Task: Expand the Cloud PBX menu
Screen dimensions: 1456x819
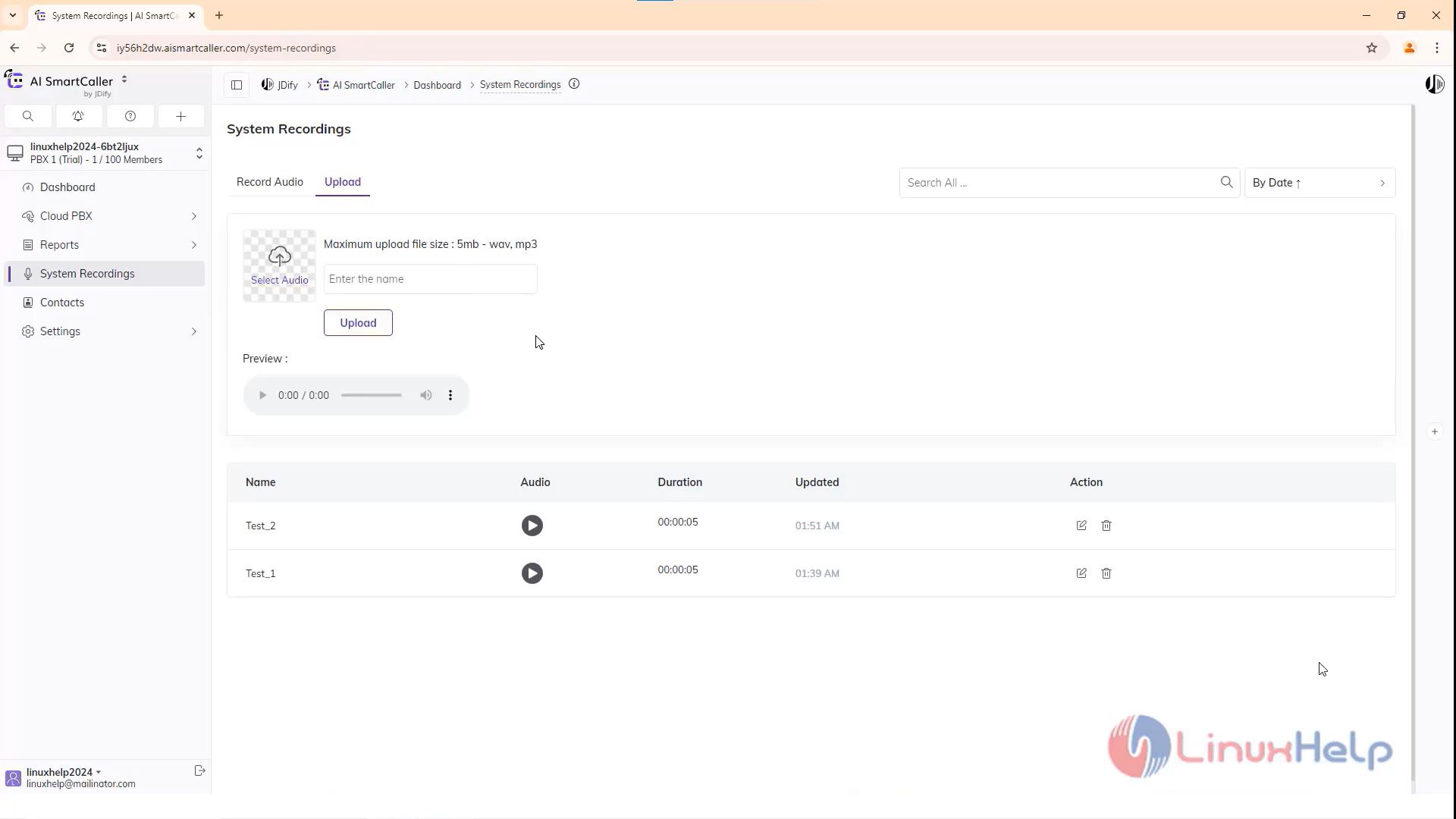Action: coord(105,216)
